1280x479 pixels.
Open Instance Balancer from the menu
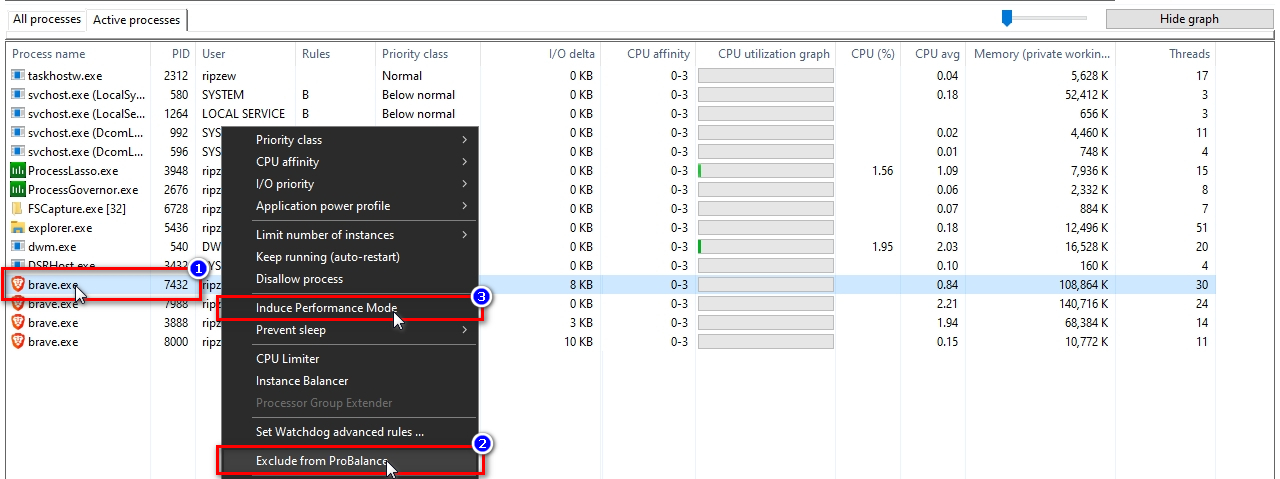pos(348,381)
